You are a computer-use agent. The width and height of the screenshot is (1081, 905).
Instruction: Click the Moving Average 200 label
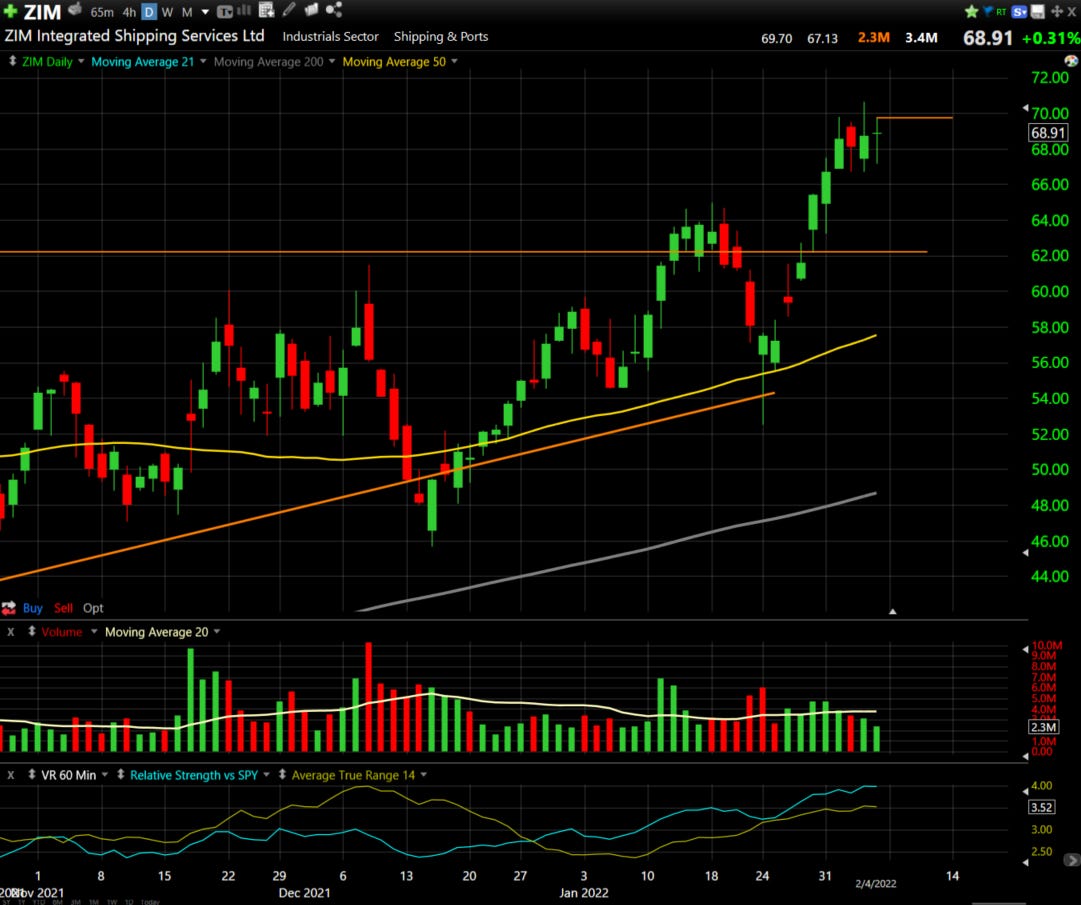[268, 61]
